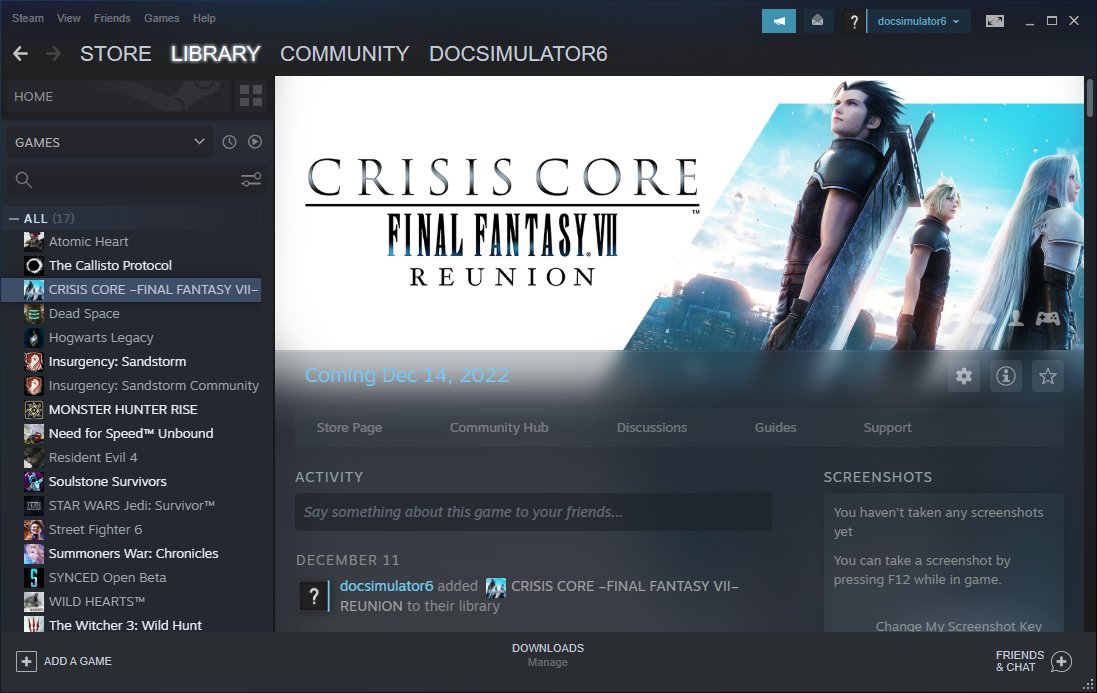This screenshot has width=1097, height=693.
Task: Click the library HOME button
Action: [119, 97]
